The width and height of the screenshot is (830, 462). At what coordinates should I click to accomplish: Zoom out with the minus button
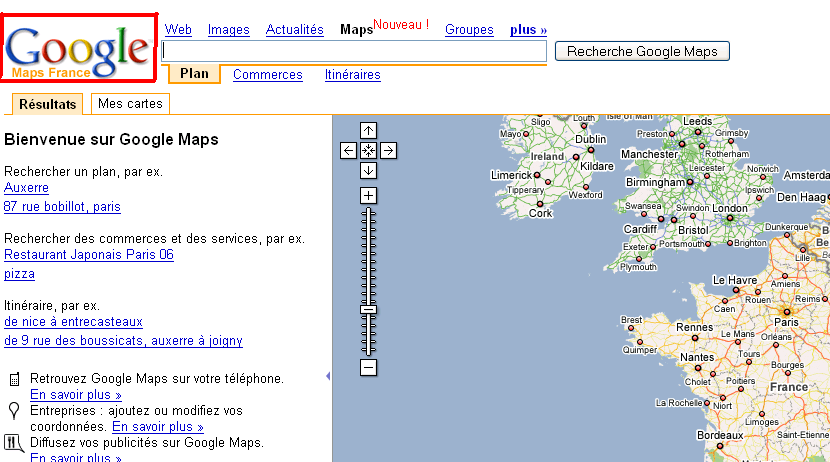[x=368, y=367]
